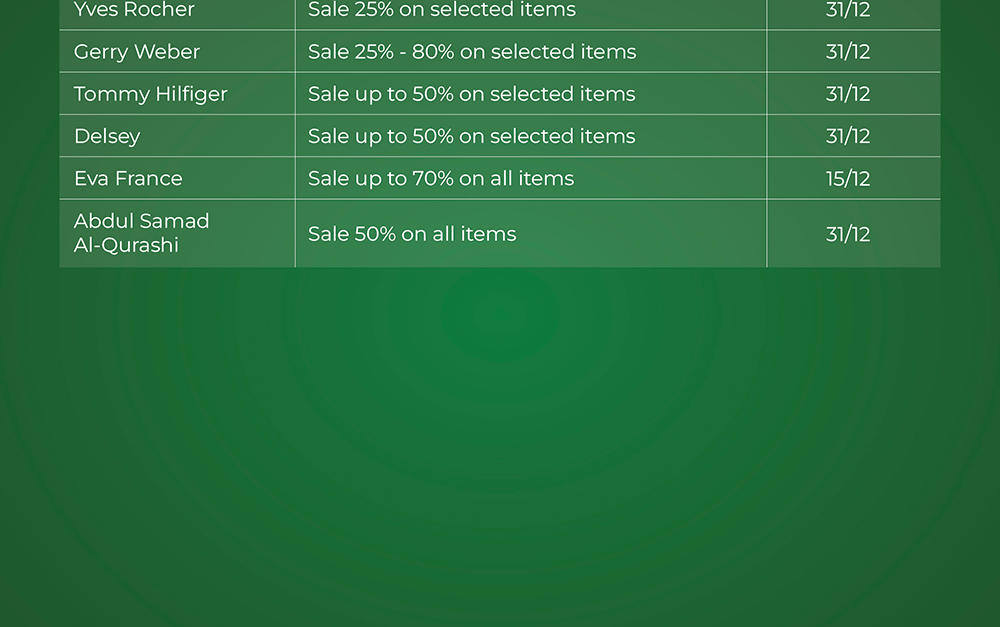Click the Tommy Hilfiger brand cell
Screen dimensions: 1000x627
pyautogui.click(x=151, y=94)
